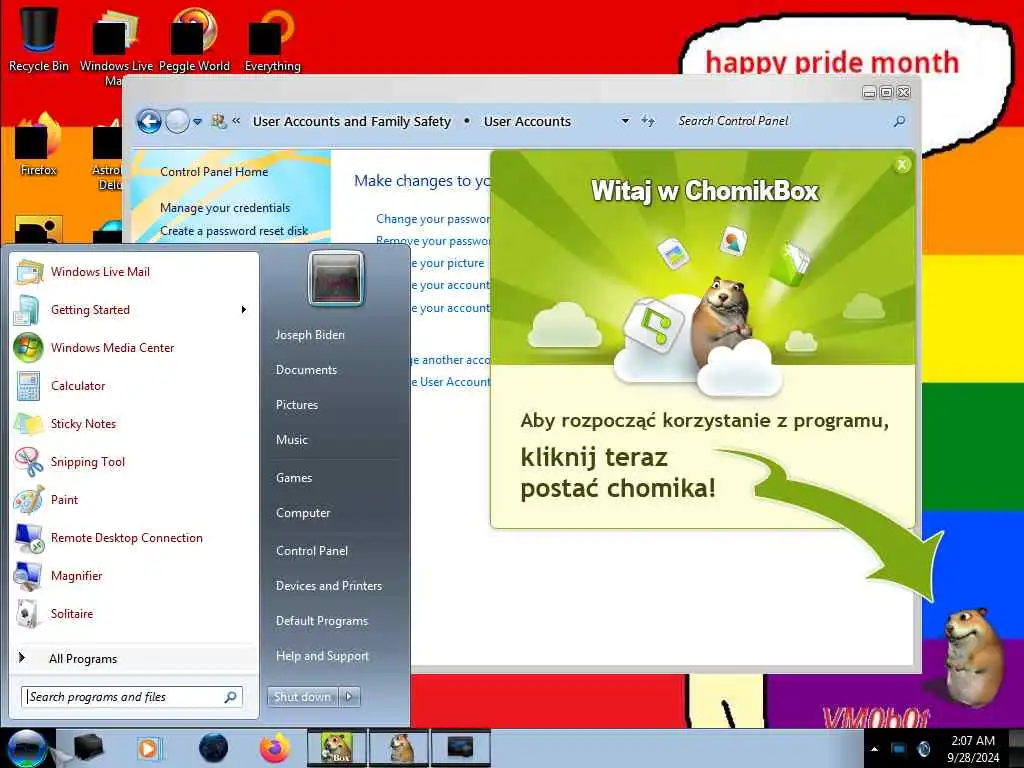Click Search Control Panel magnifier icon

(x=899, y=121)
